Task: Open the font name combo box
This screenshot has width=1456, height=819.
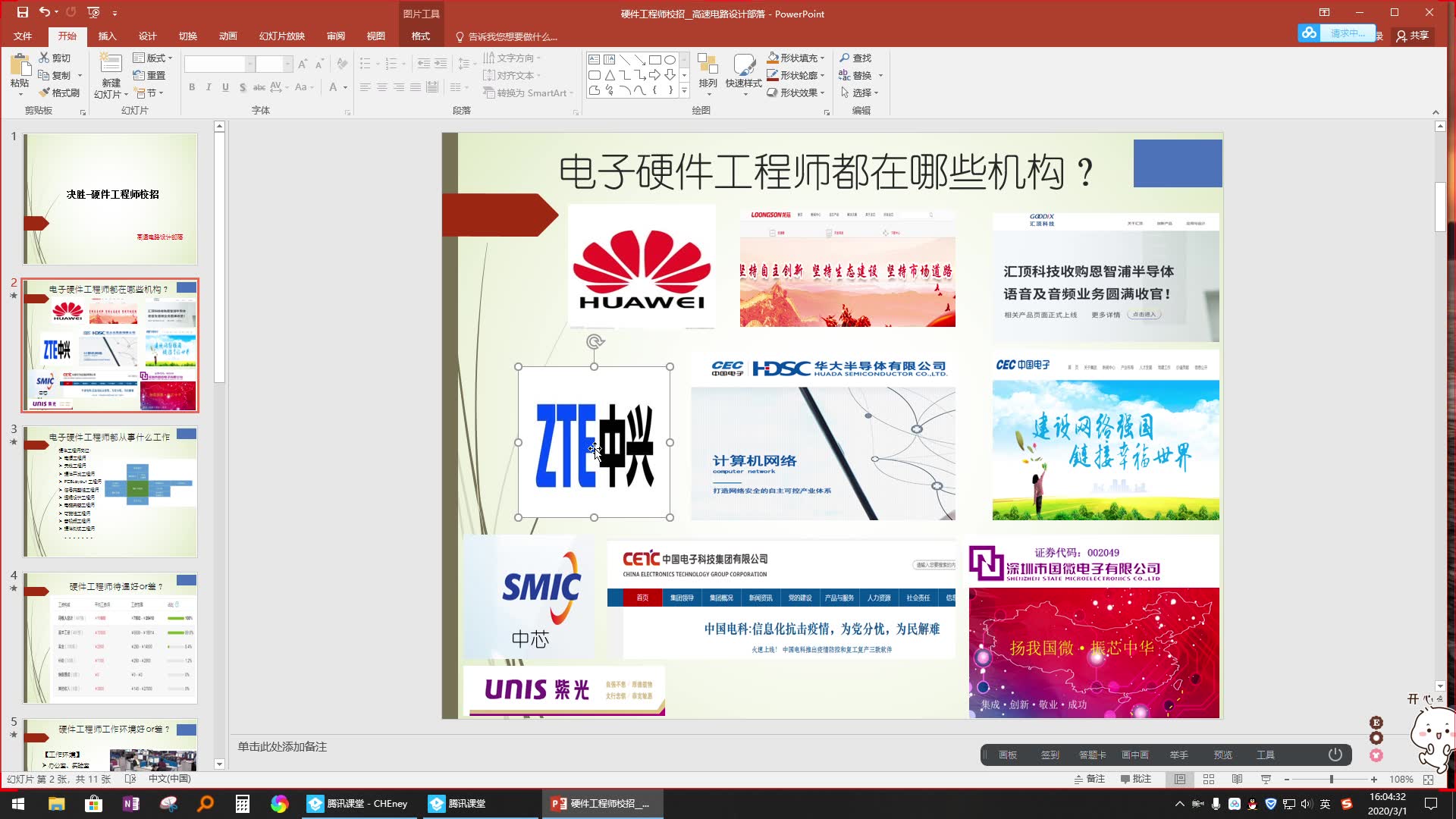Action: click(218, 64)
